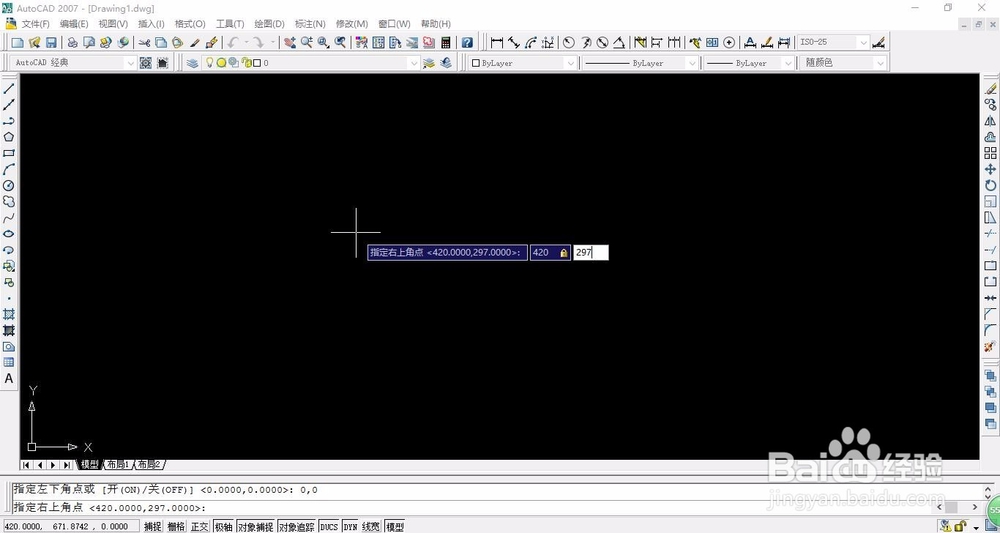Open the 文件(F) menu
Image resolution: width=1000 pixels, height=533 pixels.
[x=35, y=24]
